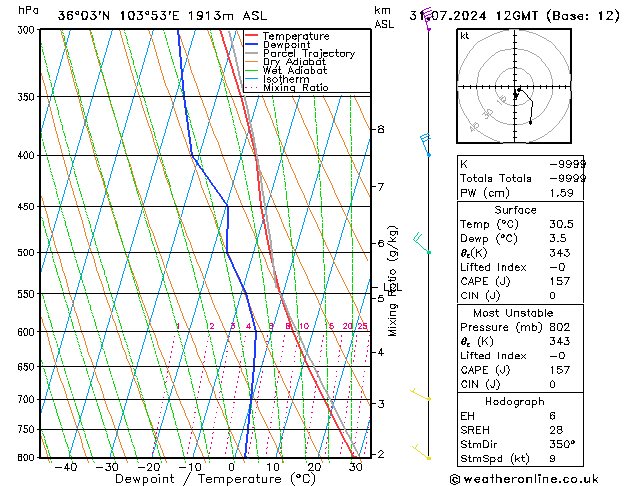Screen dimensions: 629x486
Task: Click the CAPE value in Surface table
Action: [x=560, y=281]
